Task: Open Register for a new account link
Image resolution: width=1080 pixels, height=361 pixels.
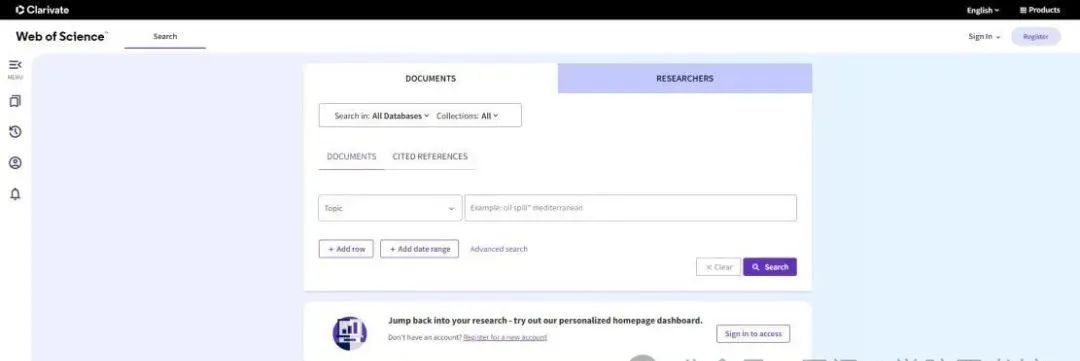Action: click(505, 338)
